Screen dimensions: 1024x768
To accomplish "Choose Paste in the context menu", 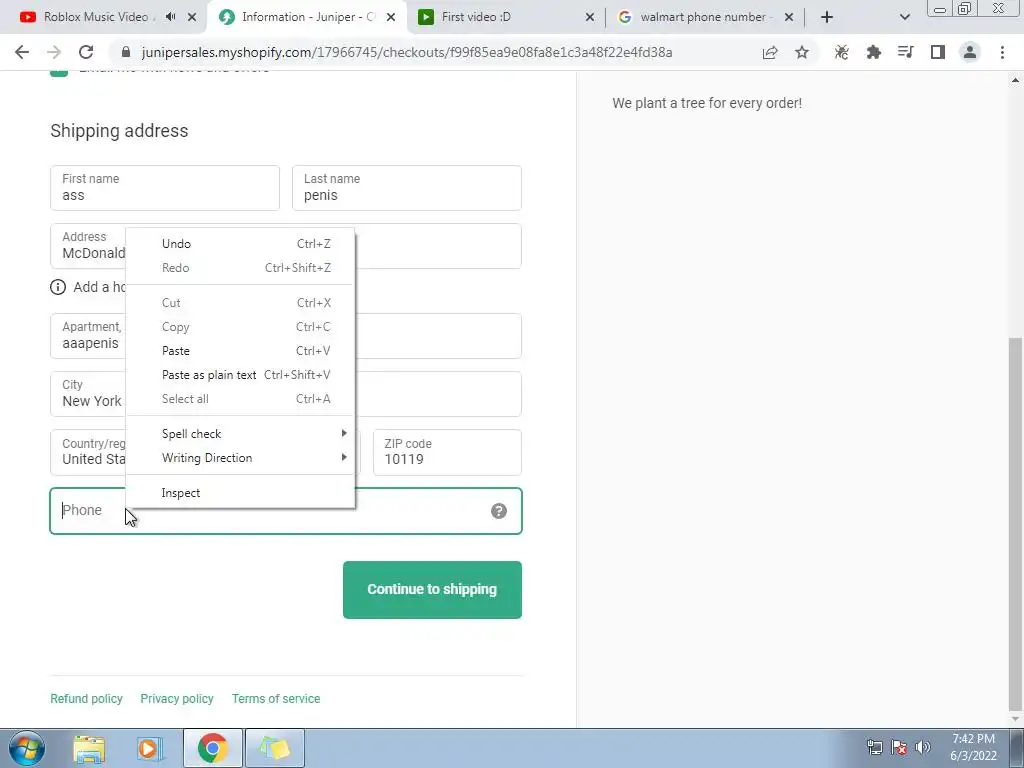I will click(240, 351).
